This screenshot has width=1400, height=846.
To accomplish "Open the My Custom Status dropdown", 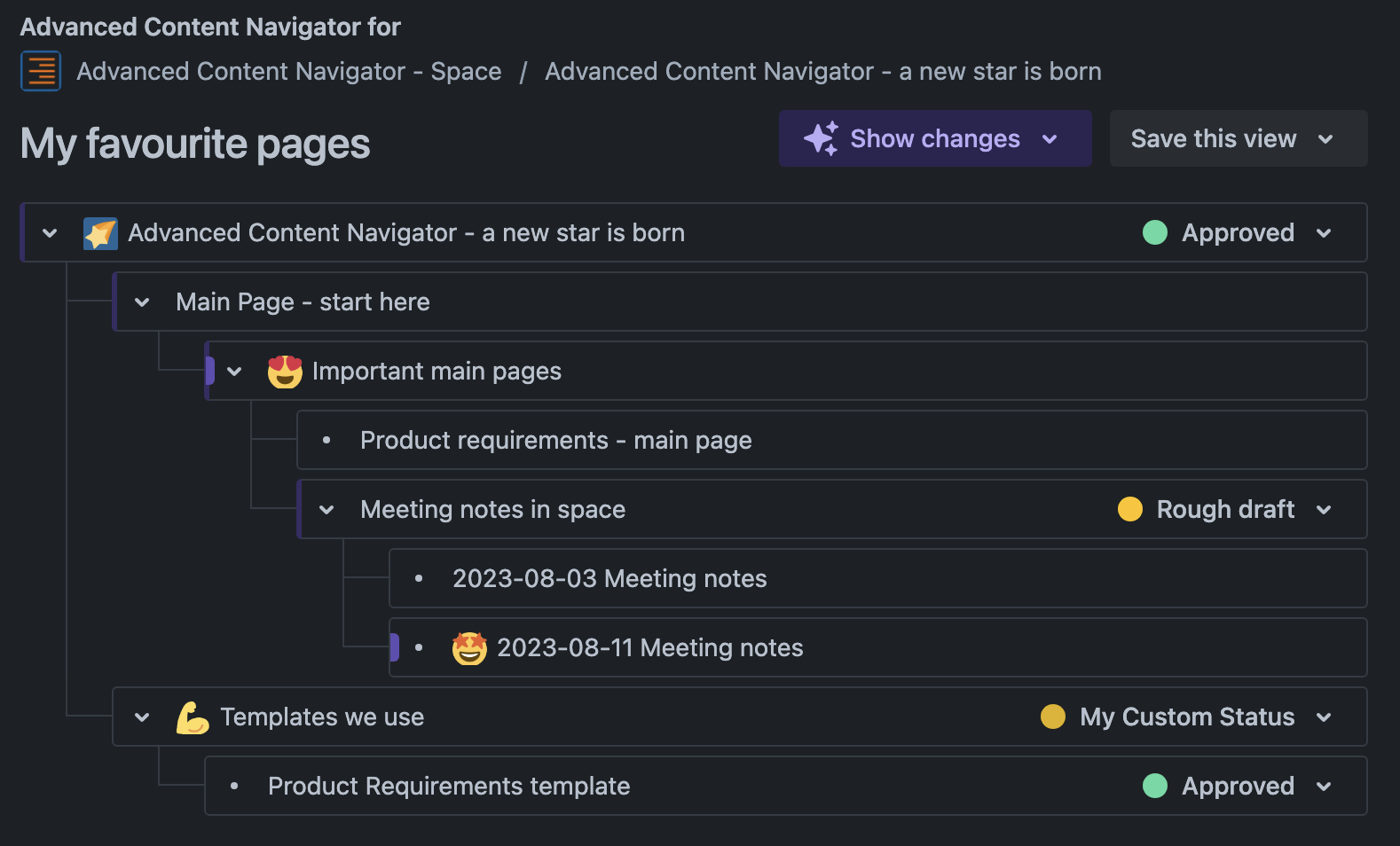I will [1324, 717].
